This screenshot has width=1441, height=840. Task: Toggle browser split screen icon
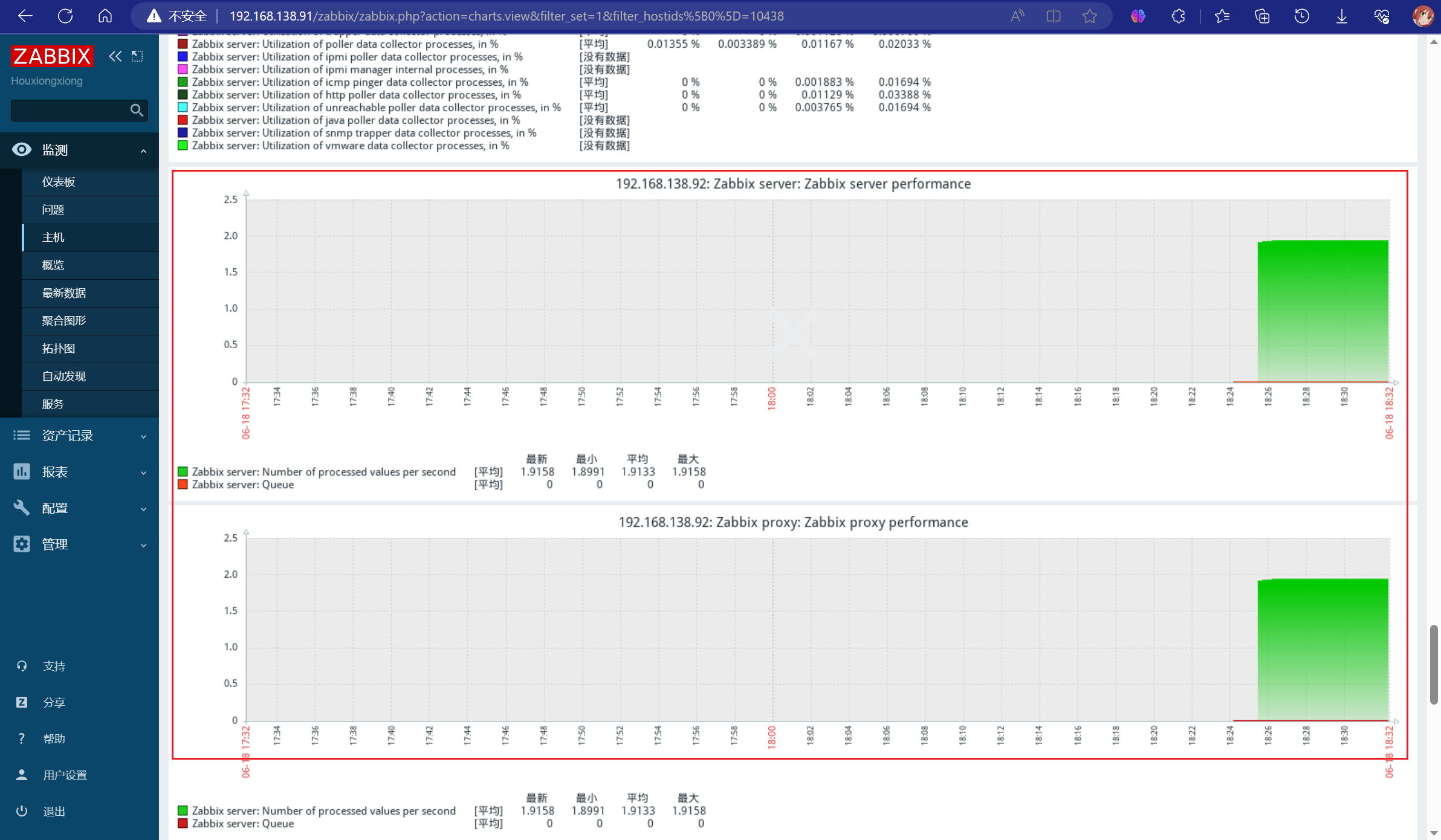[x=1053, y=16]
